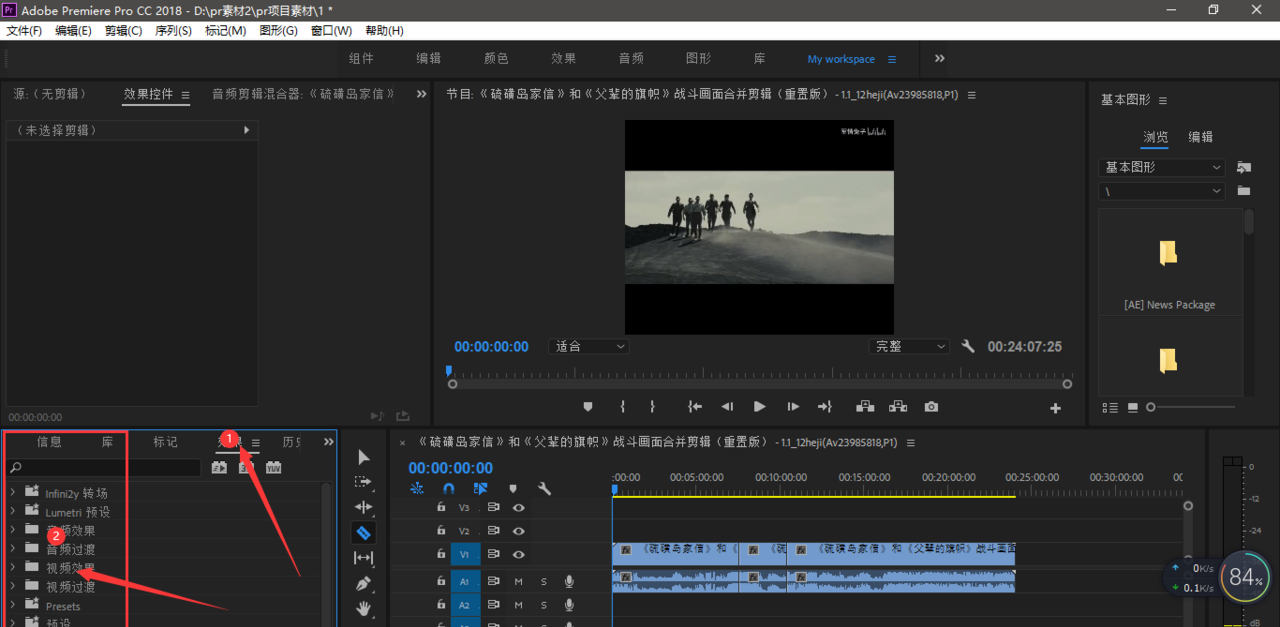This screenshot has width=1280, height=627.
Task: Switch to the 编辑 tab in Essential Graphics
Action: [x=1200, y=137]
